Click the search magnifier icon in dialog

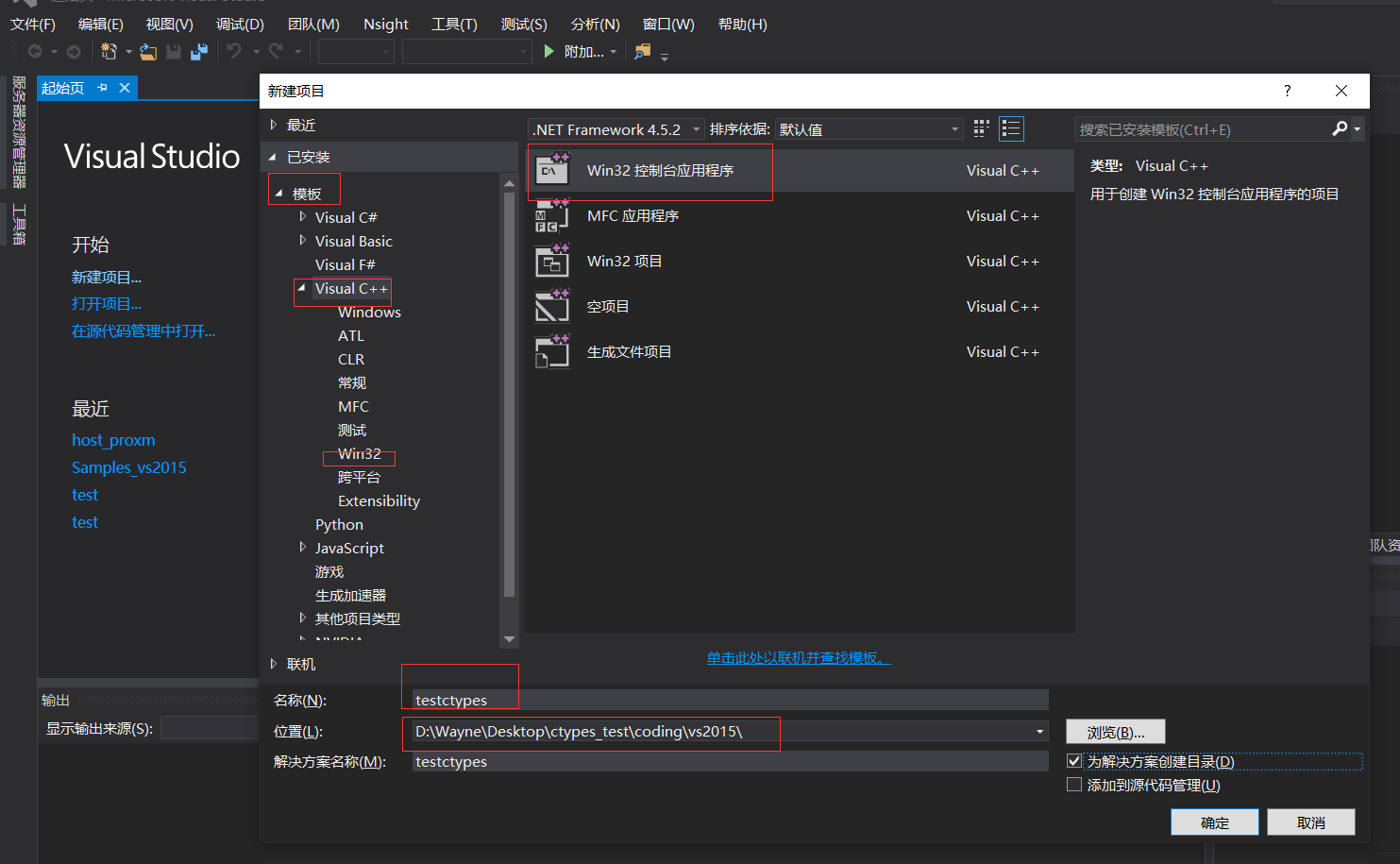coord(1340,128)
